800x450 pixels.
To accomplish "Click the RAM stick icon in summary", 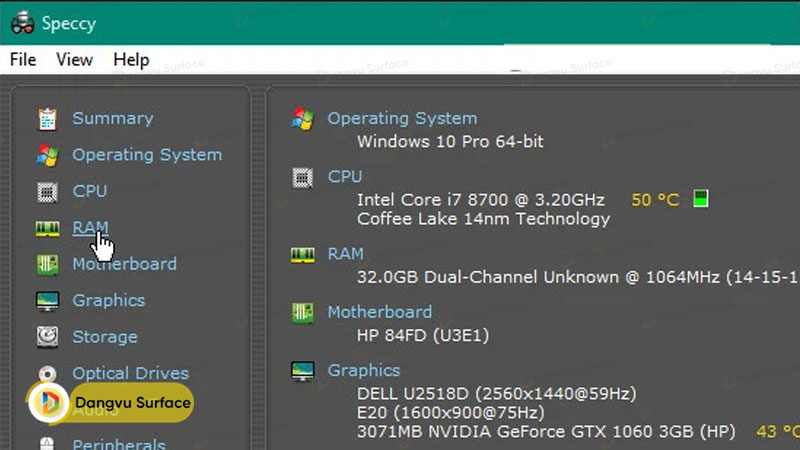I will 303,255.
